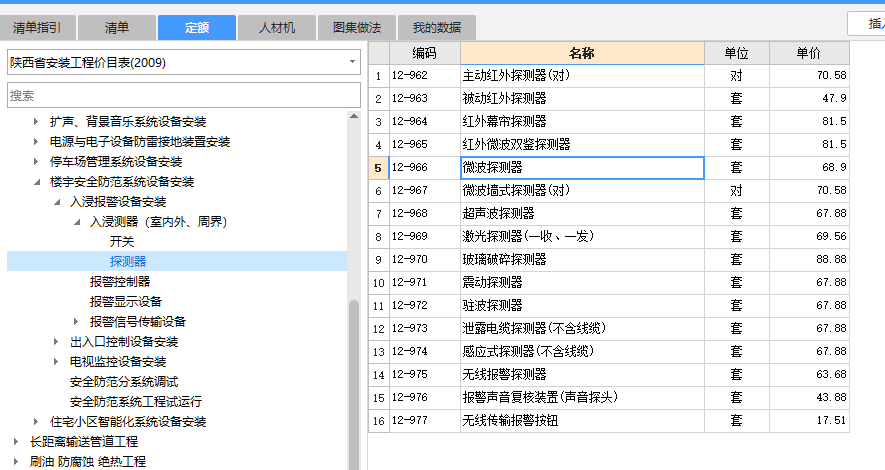Collapse 入侵测器（室内外、周界） node
This screenshot has height=470, width=885.
click(x=77, y=222)
